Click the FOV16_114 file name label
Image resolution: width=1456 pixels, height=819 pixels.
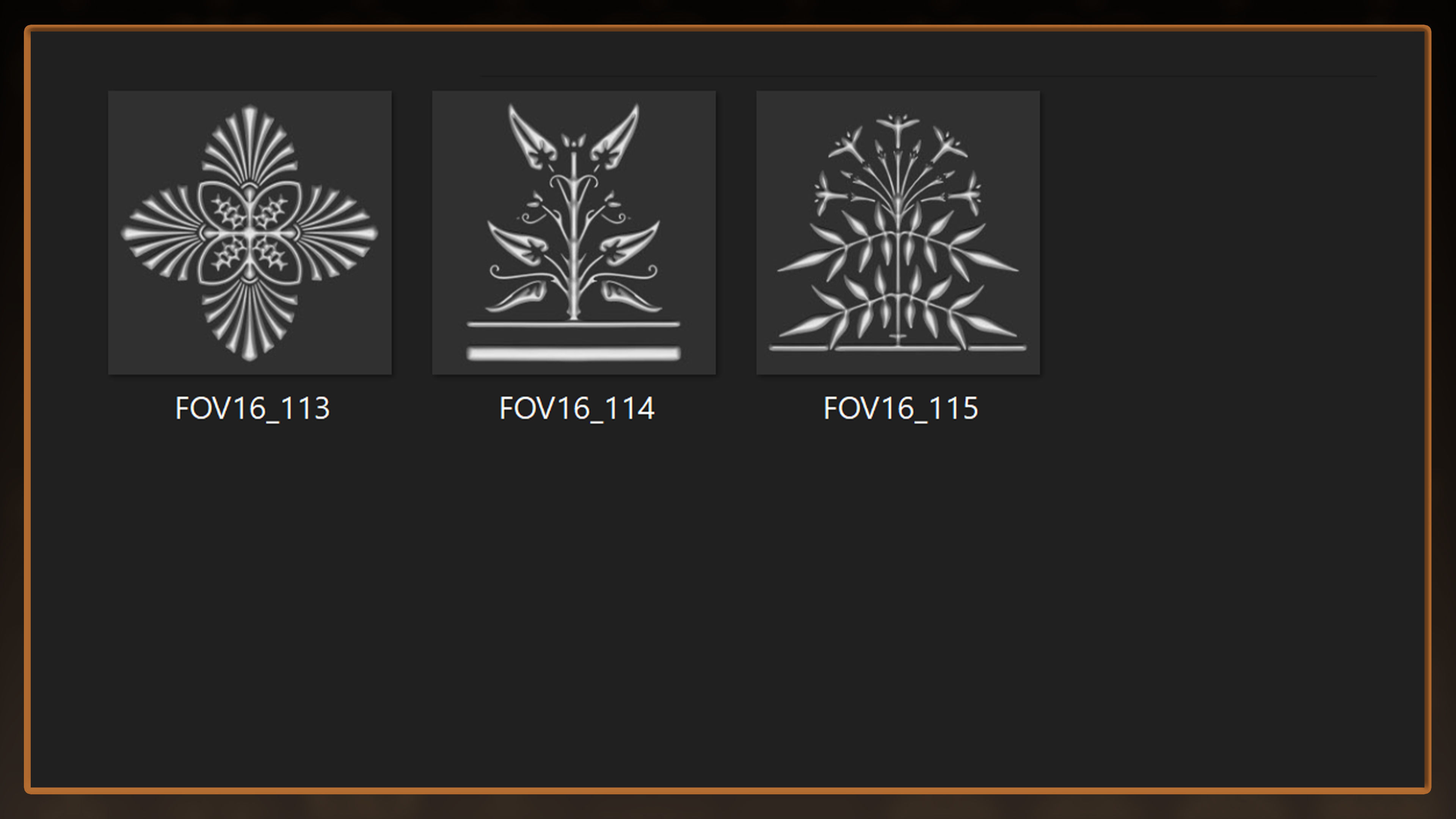click(576, 409)
